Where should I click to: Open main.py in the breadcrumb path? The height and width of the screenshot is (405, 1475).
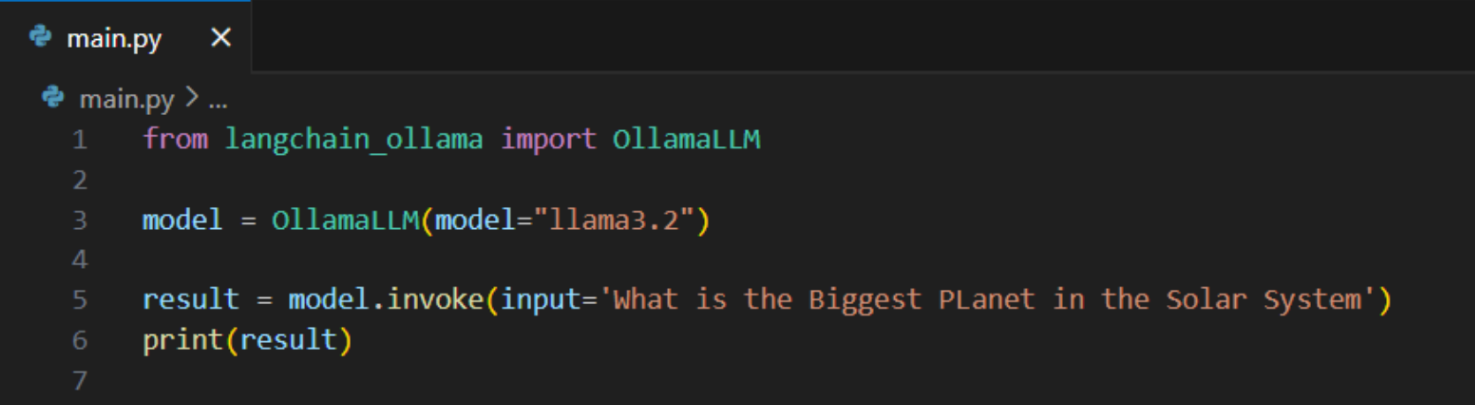coord(126,99)
